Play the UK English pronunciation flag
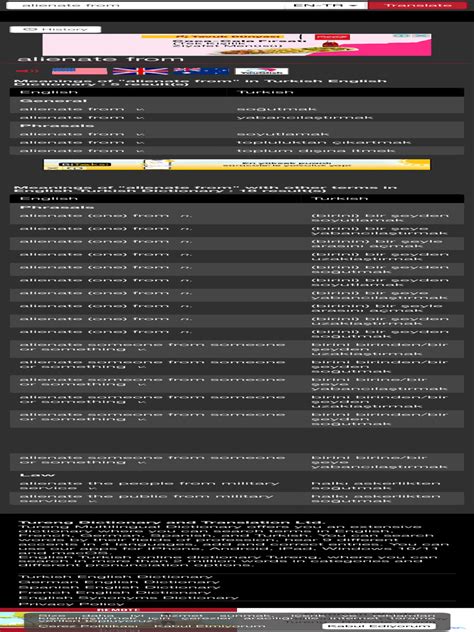This screenshot has height=632, width=474. click(140, 71)
